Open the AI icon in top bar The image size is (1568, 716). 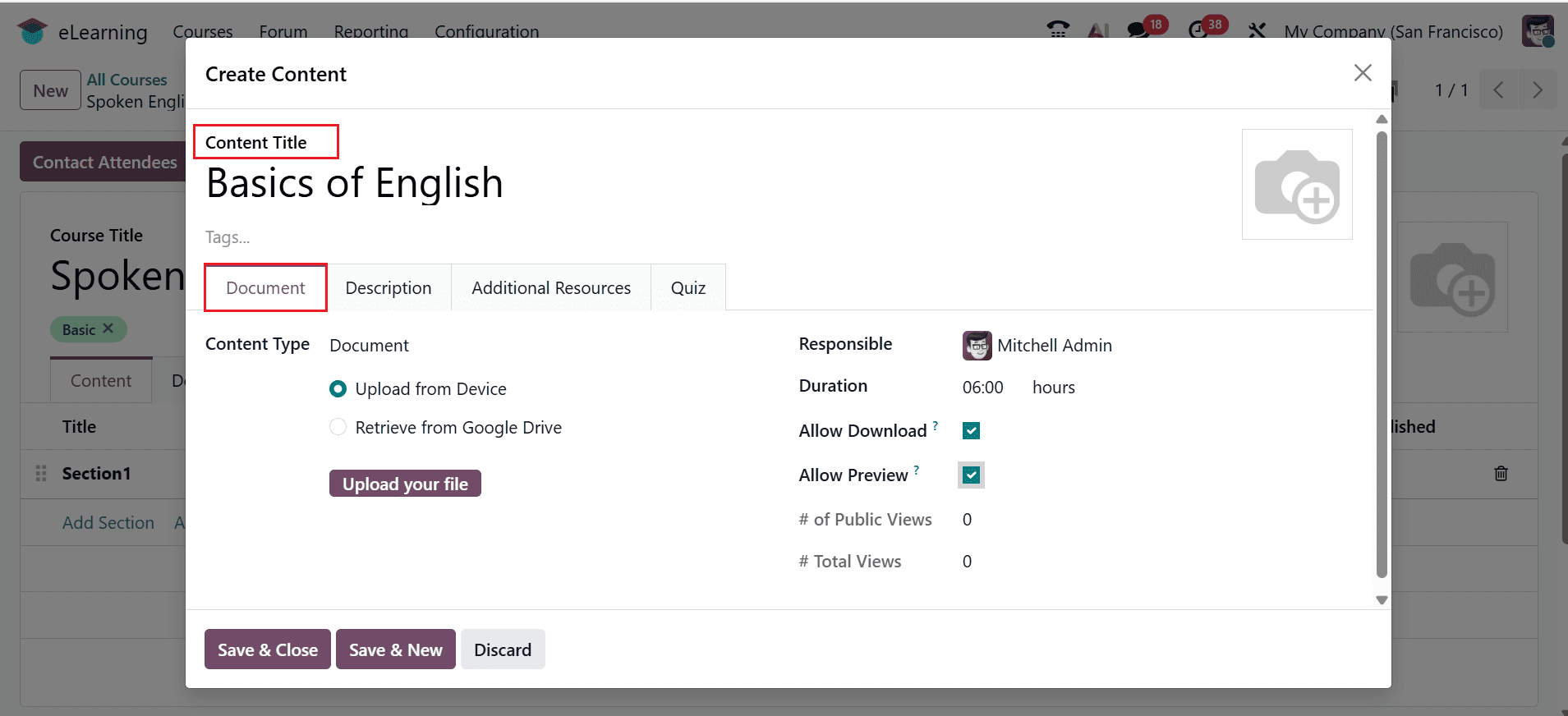[x=1098, y=31]
